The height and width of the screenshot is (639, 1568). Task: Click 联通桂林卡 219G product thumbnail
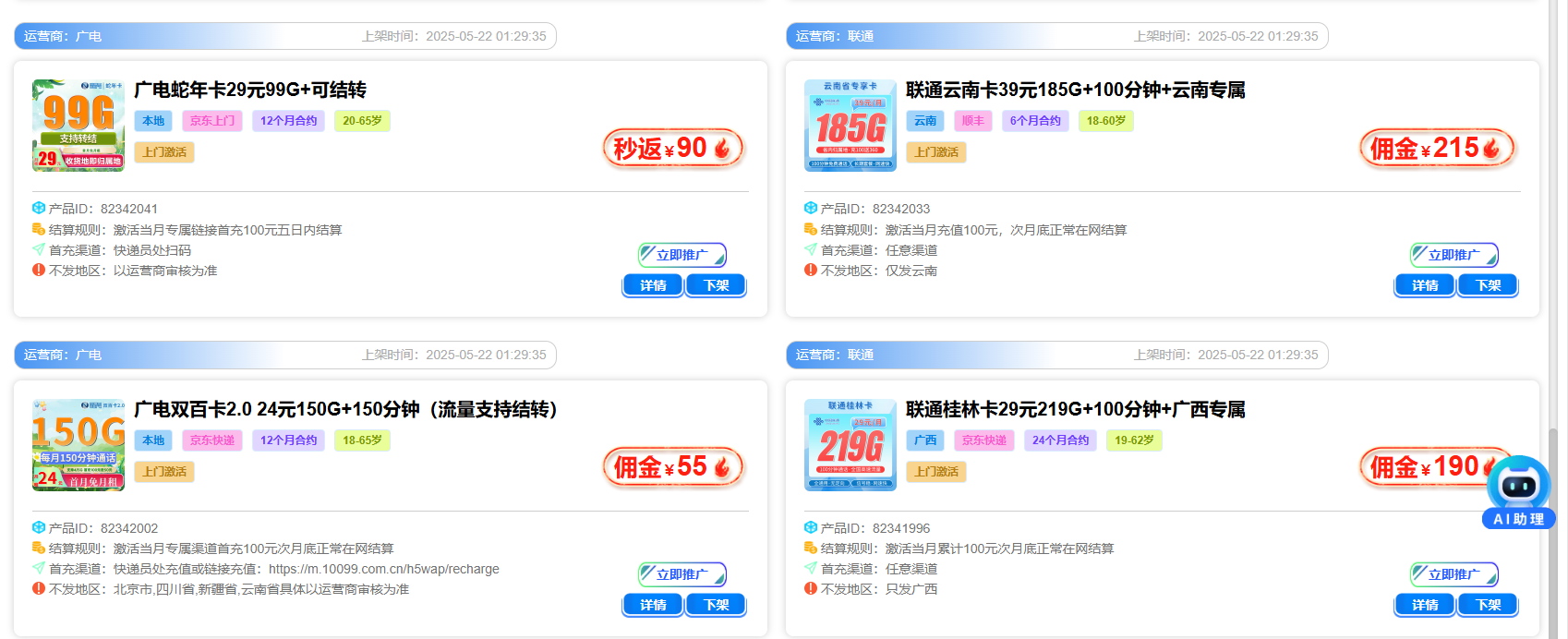click(850, 445)
